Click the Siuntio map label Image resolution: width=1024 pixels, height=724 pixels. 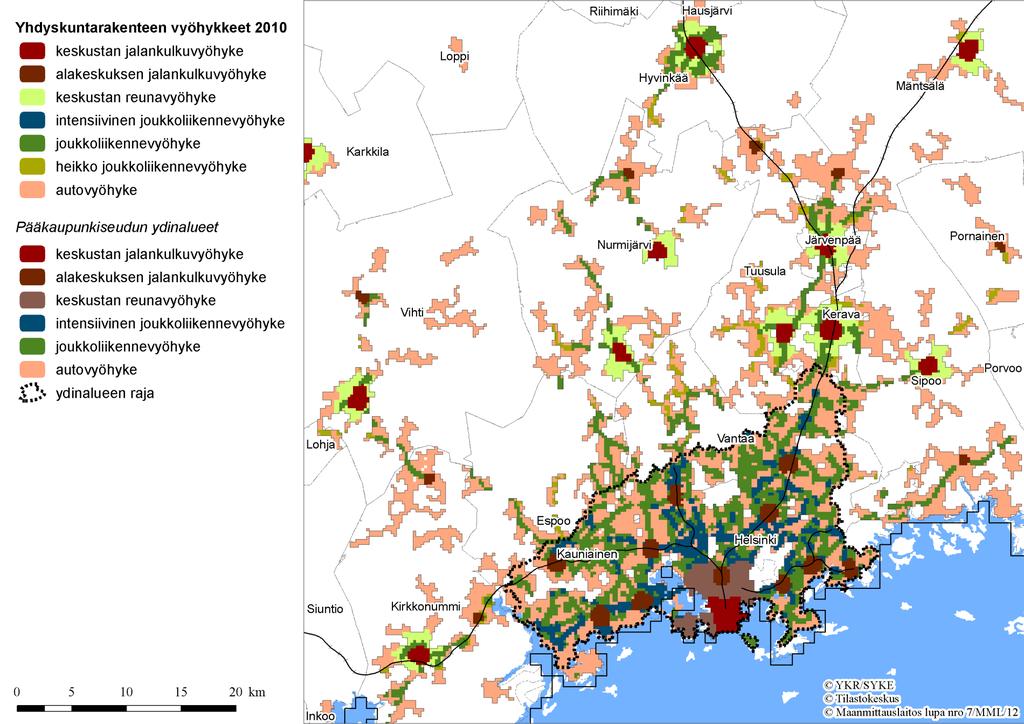point(325,609)
